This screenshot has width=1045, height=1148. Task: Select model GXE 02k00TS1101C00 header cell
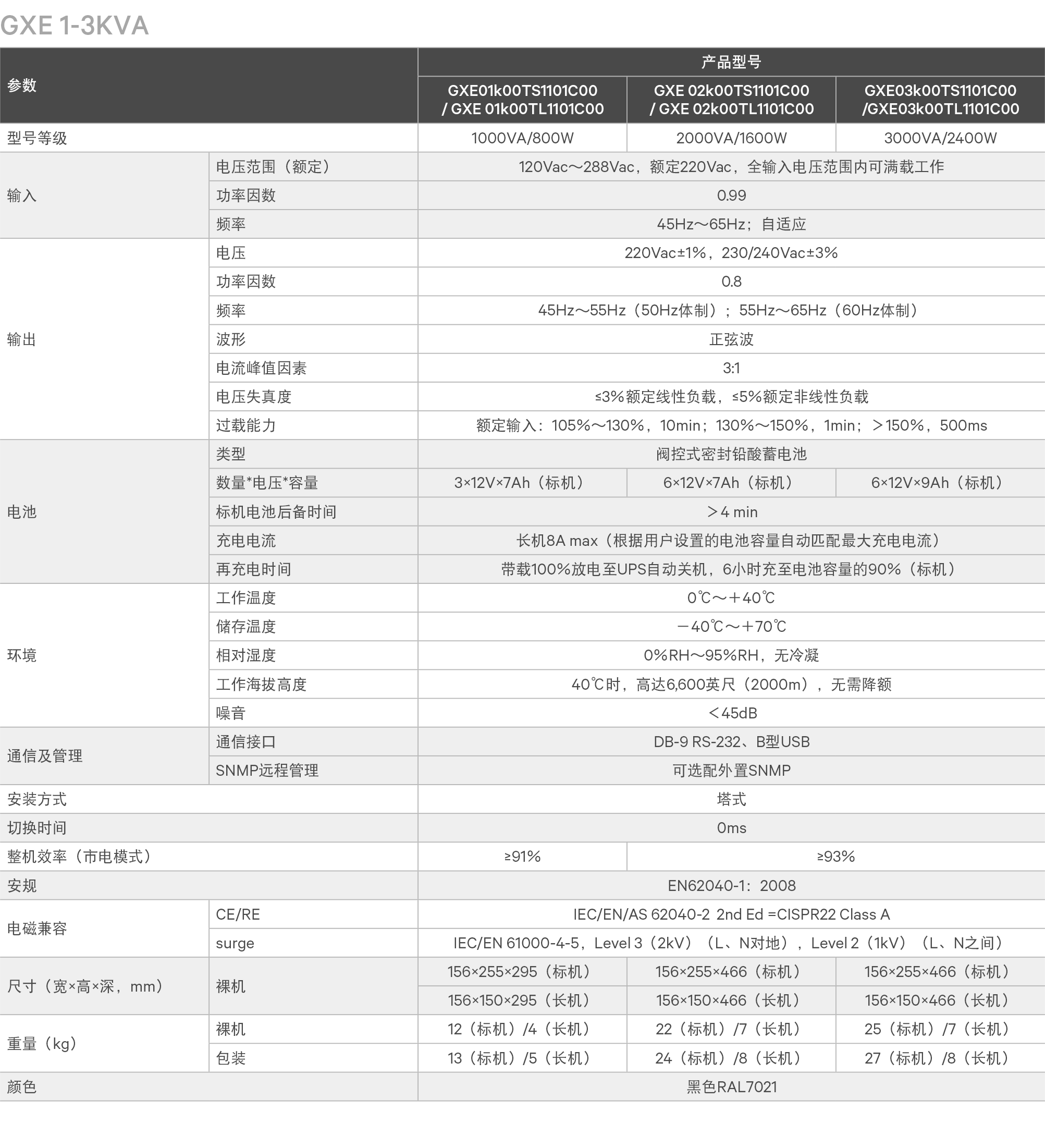click(x=731, y=100)
